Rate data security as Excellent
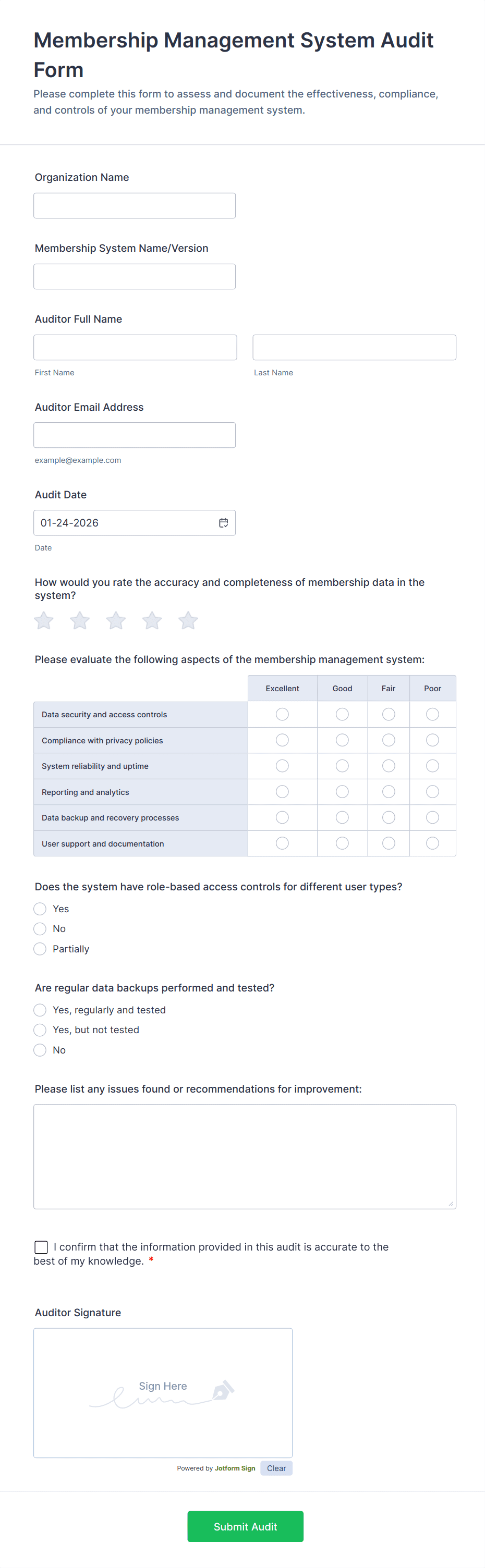 pos(282,714)
